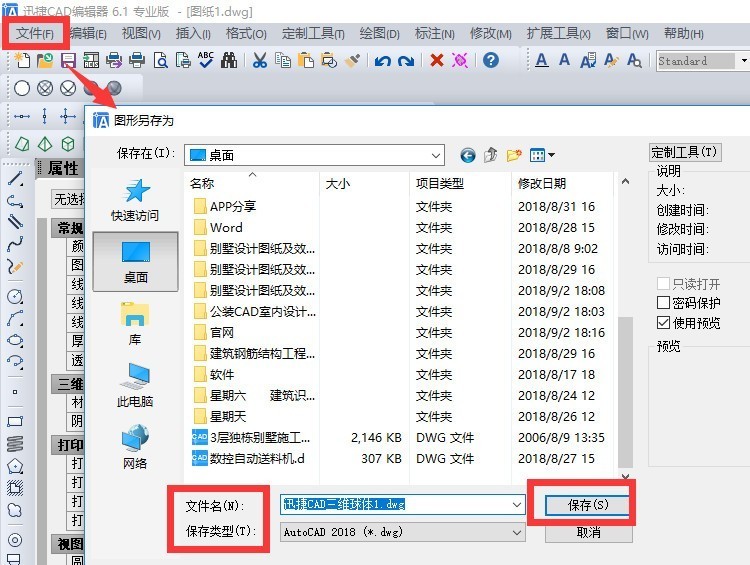750x565 pixels.
Task: Open the Standard text style dropdown
Action: [x=743, y=61]
